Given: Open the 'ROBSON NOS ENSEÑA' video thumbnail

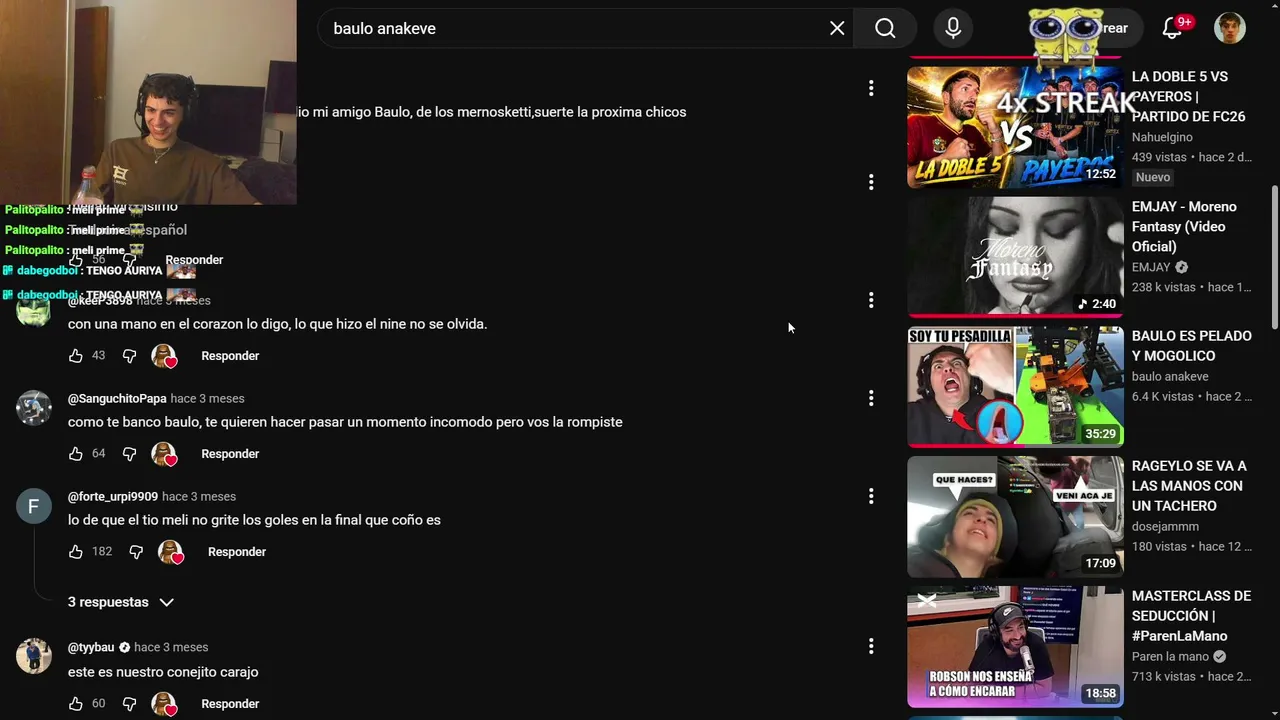Looking at the screenshot, I should tap(1015, 646).
